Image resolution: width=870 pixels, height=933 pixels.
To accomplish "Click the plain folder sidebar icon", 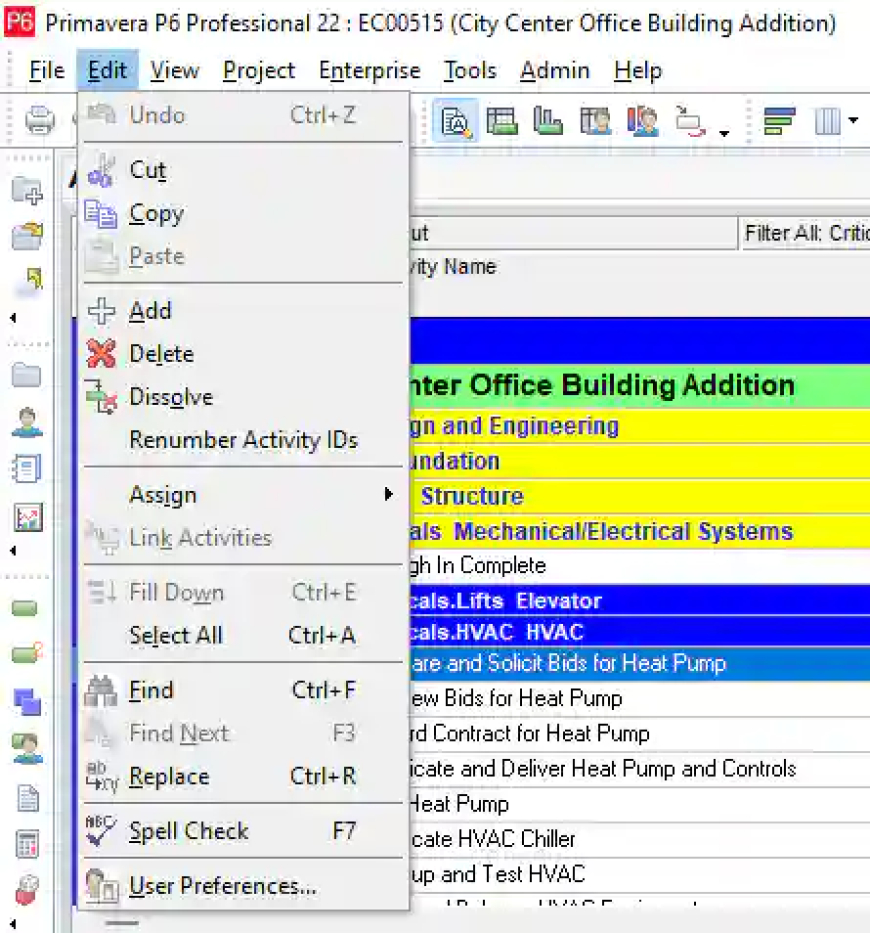I will (26, 375).
